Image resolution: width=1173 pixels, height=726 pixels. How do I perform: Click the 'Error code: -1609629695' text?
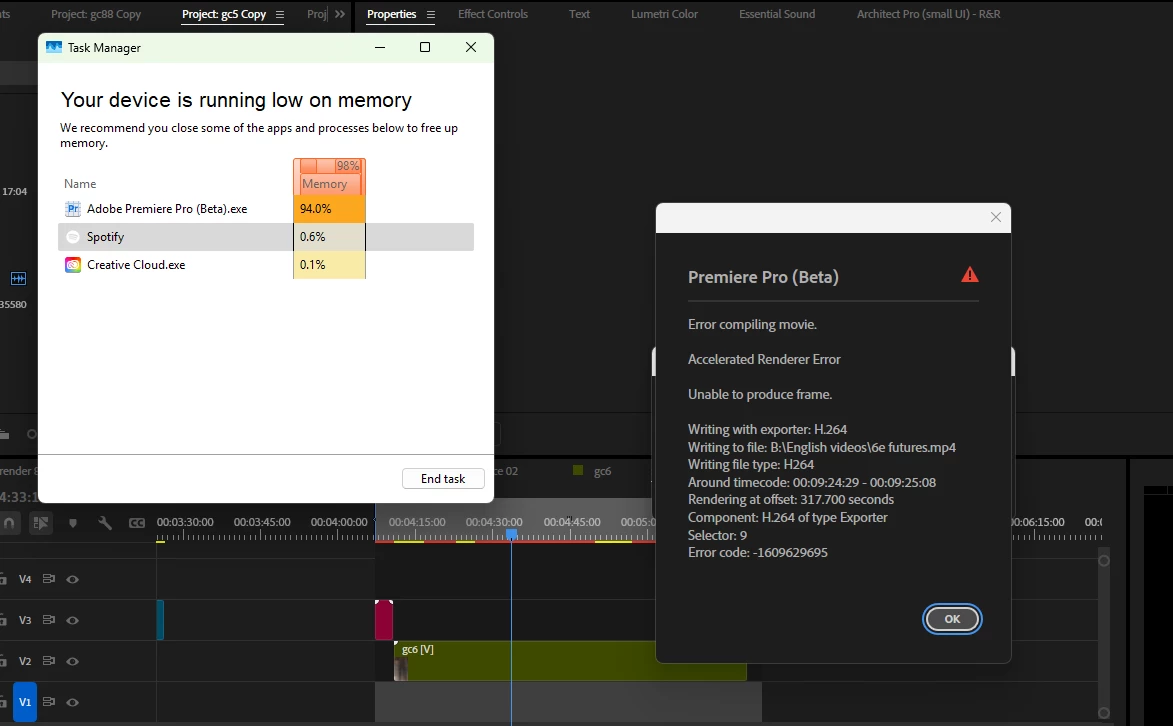click(758, 552)
